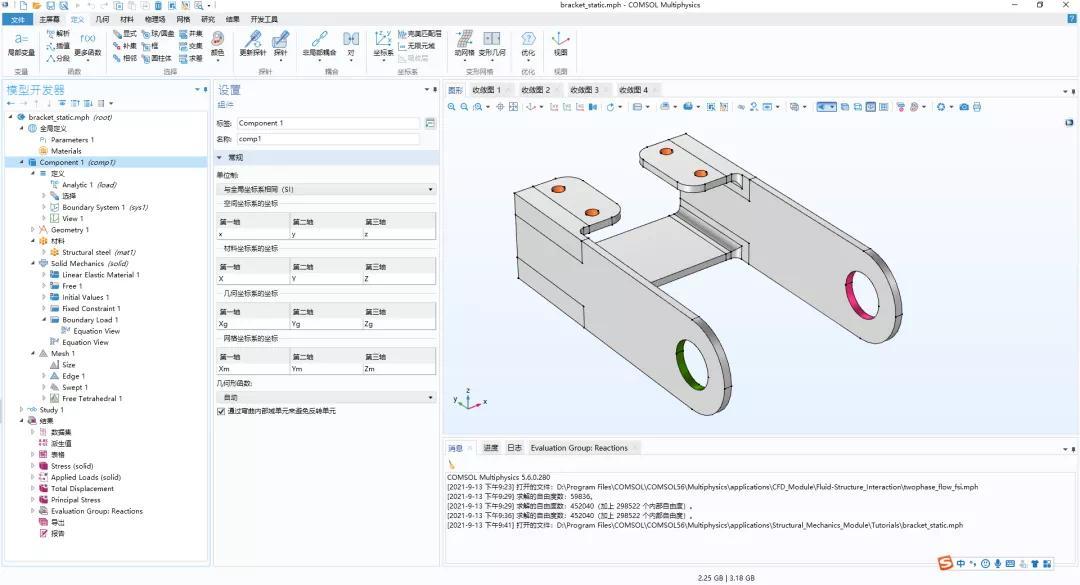
Task: Click the 名称 field containing comp1
Action: [328, 139]
